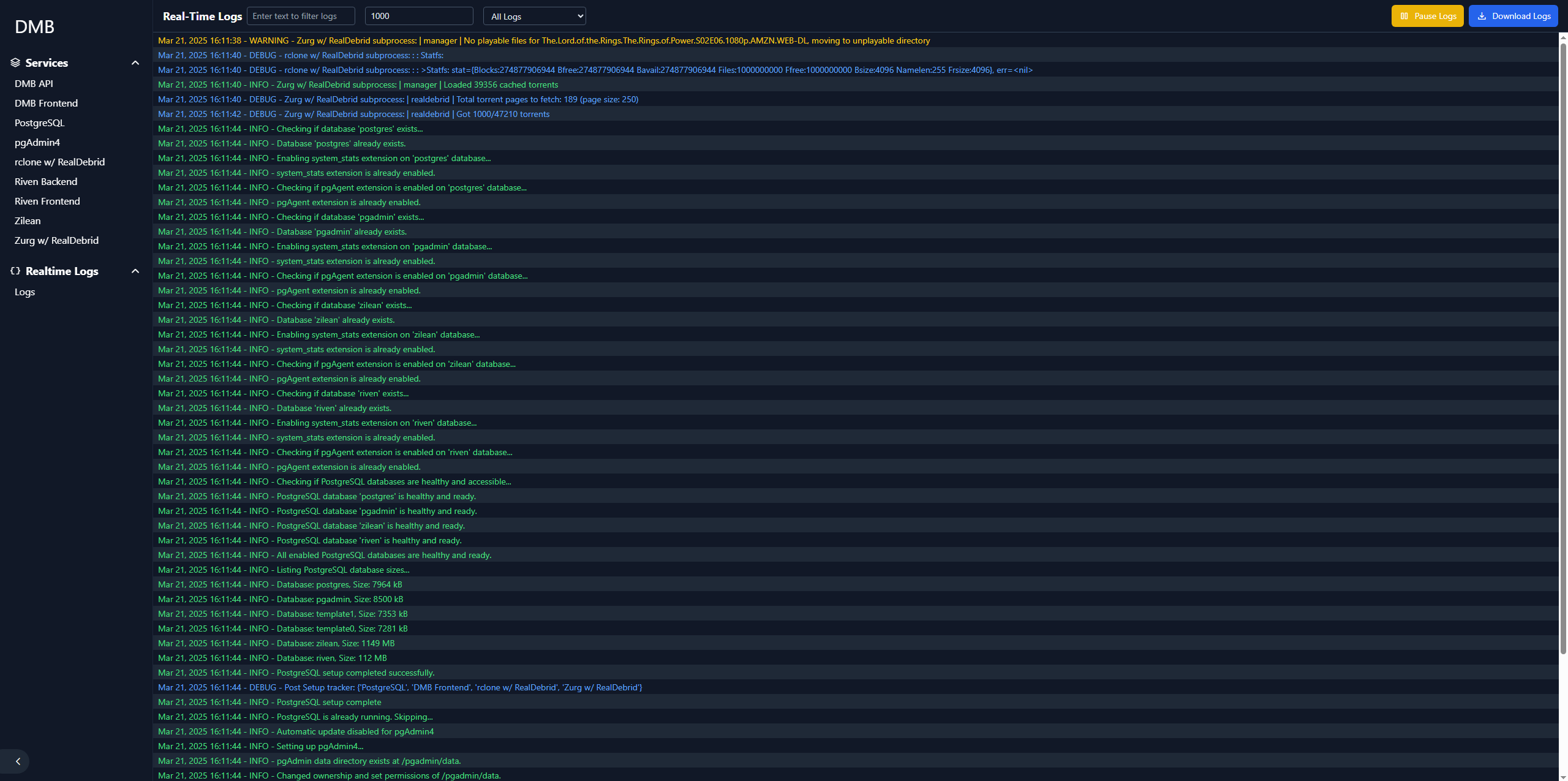
Task: Click the download icon in Download Logs
Action: (1482, 16)
